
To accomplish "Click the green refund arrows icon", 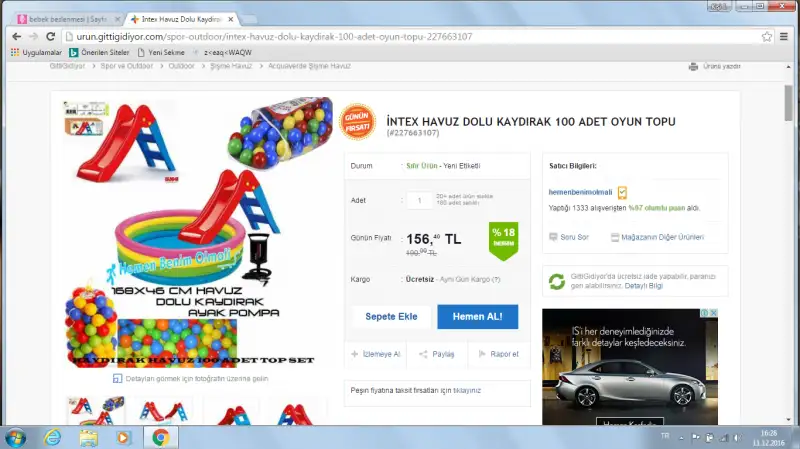I will pos(557,282).
